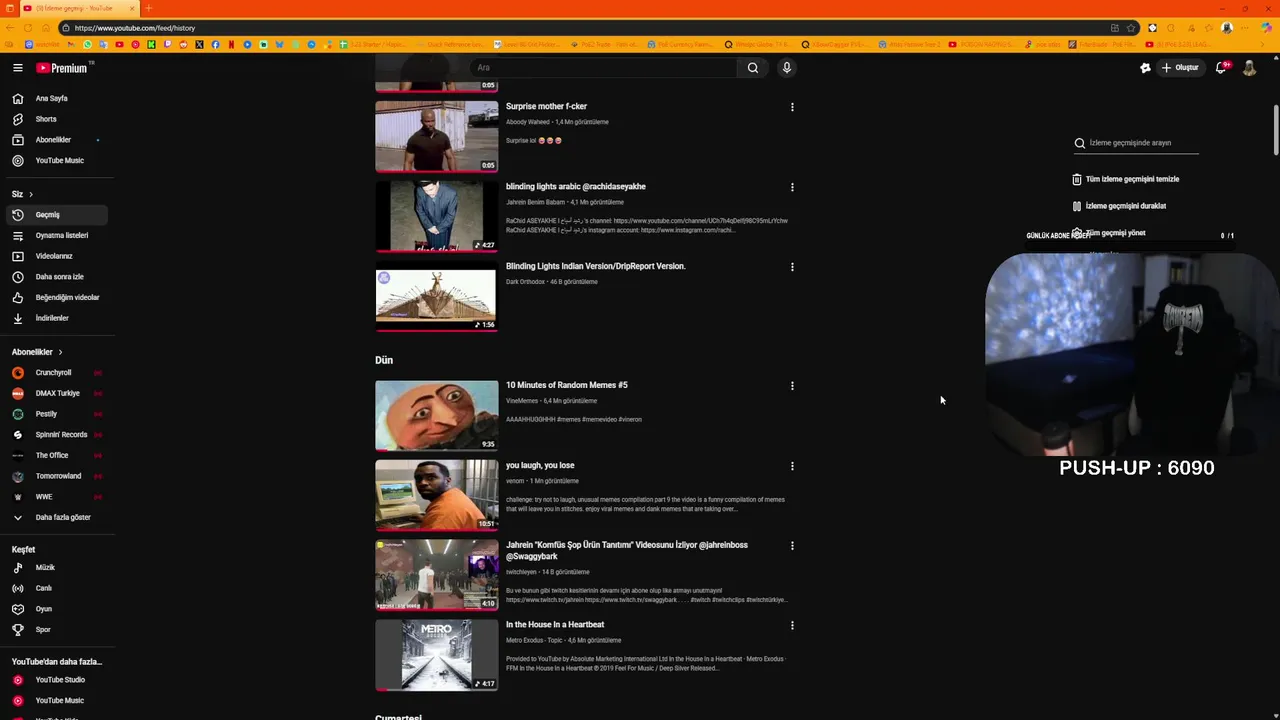The width and height of the screenshot is (1280, 720).
Task: Open Videolarınız in the sidebar
Action: pyautogui.click(x=56, y=256)
